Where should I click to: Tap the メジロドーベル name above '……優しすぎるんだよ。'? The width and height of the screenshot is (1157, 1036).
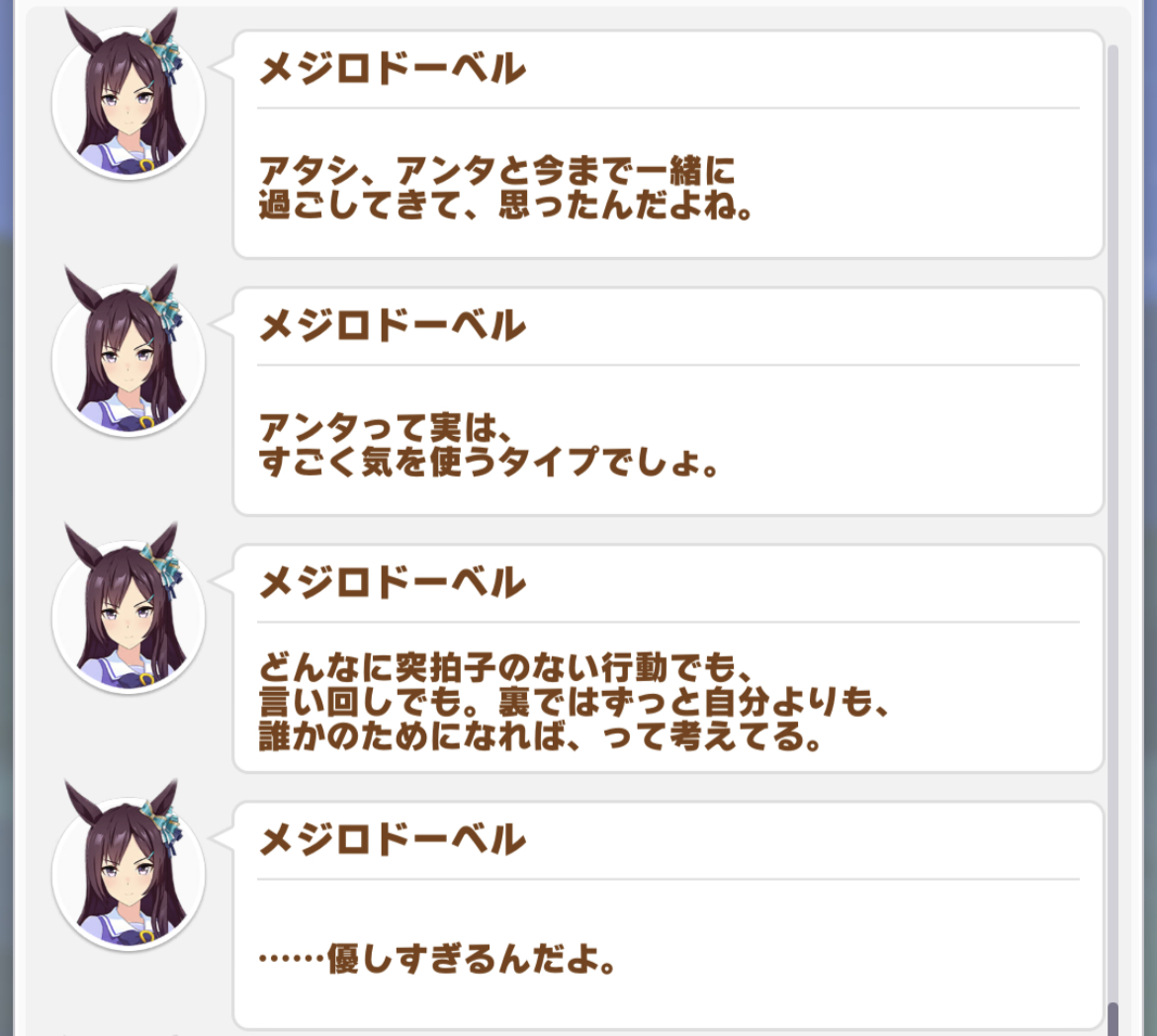click(x=393, y=839)
